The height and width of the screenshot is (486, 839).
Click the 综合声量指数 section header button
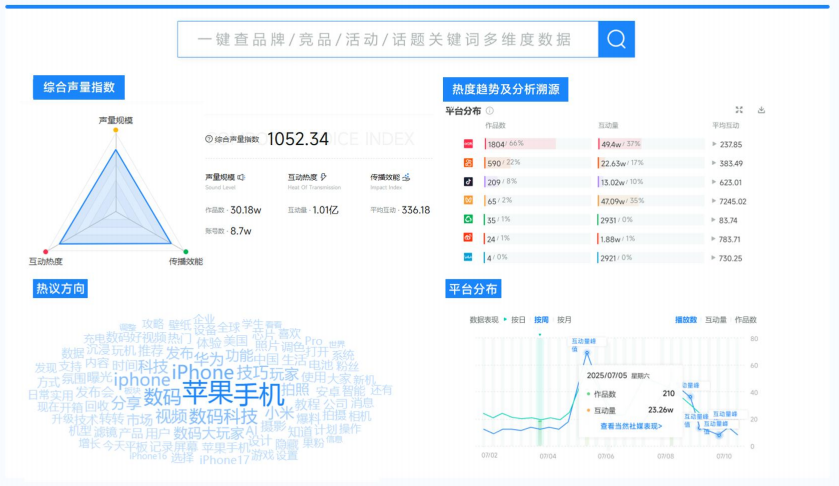coord(79,87)
